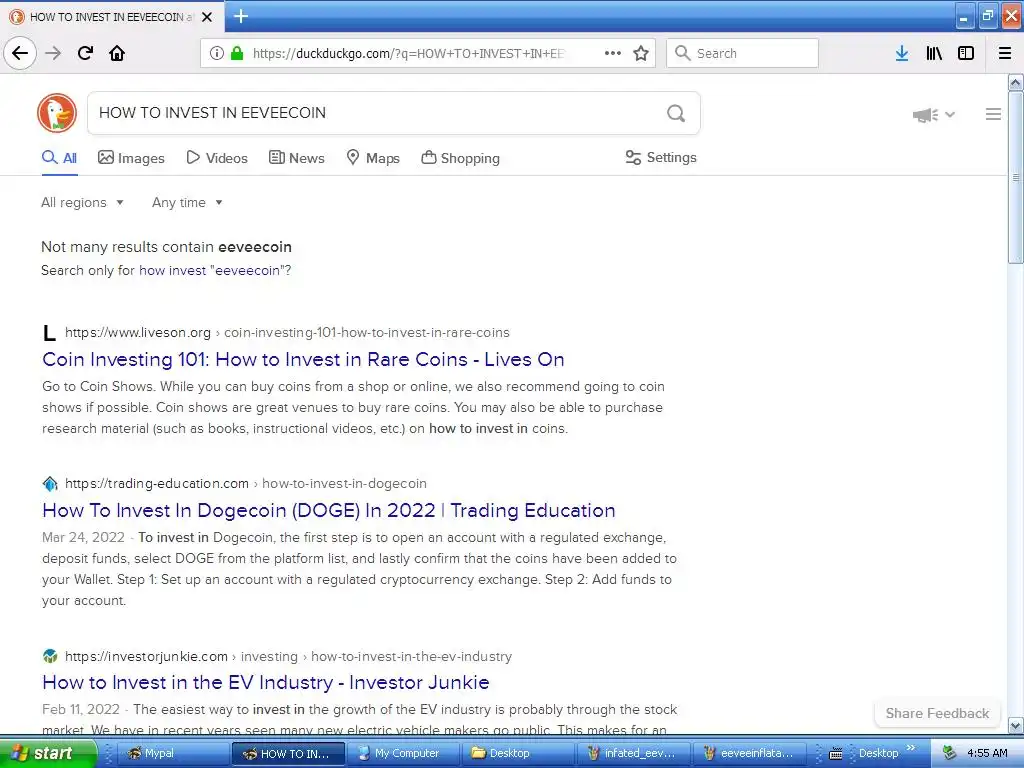Open the Settings dropdown near tabs
Image resolution: width=1024 pixels, height=768 pixels.
[x=661, y=157]
